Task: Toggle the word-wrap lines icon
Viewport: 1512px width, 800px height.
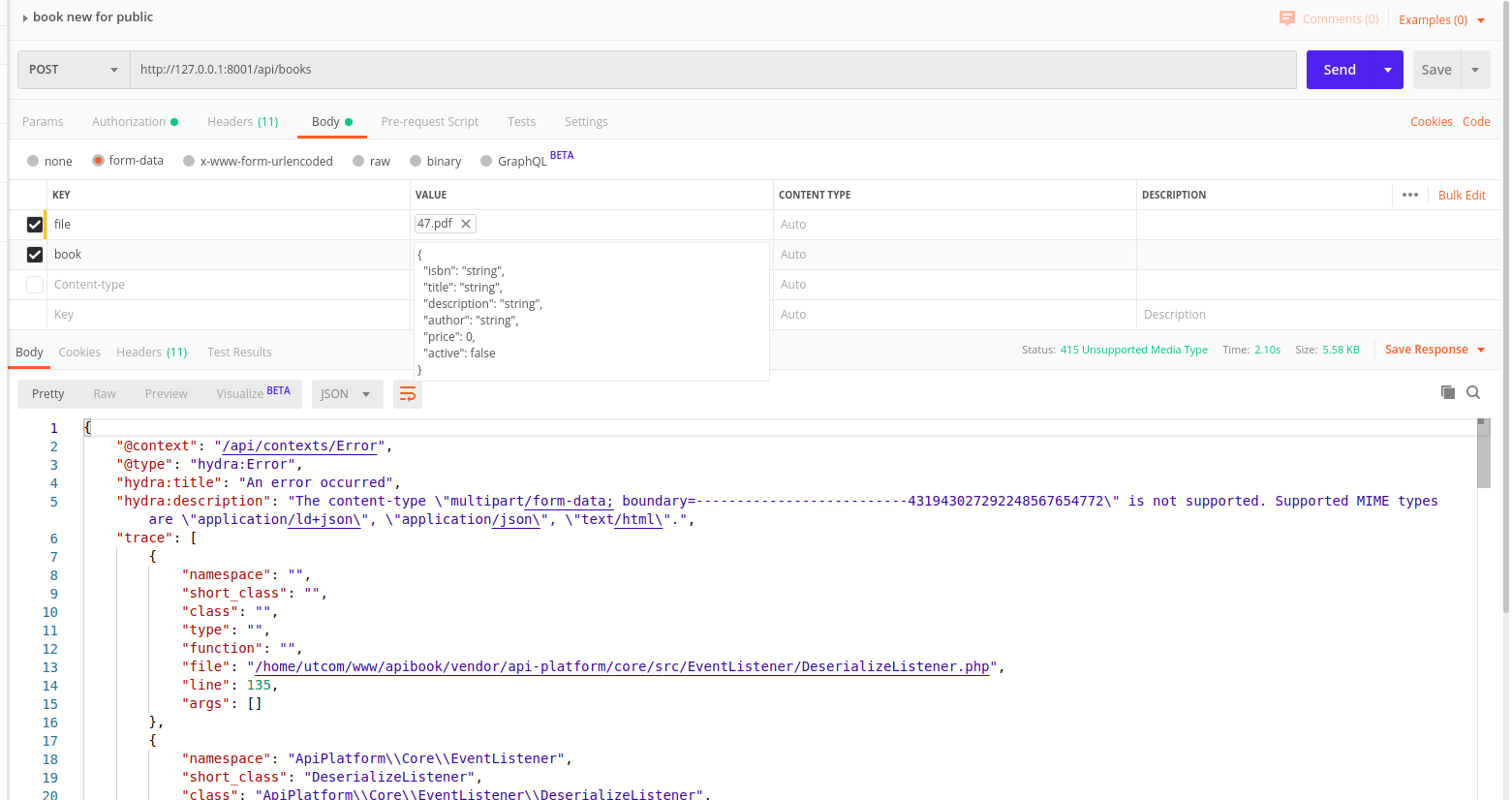Action: pos(408,394)
